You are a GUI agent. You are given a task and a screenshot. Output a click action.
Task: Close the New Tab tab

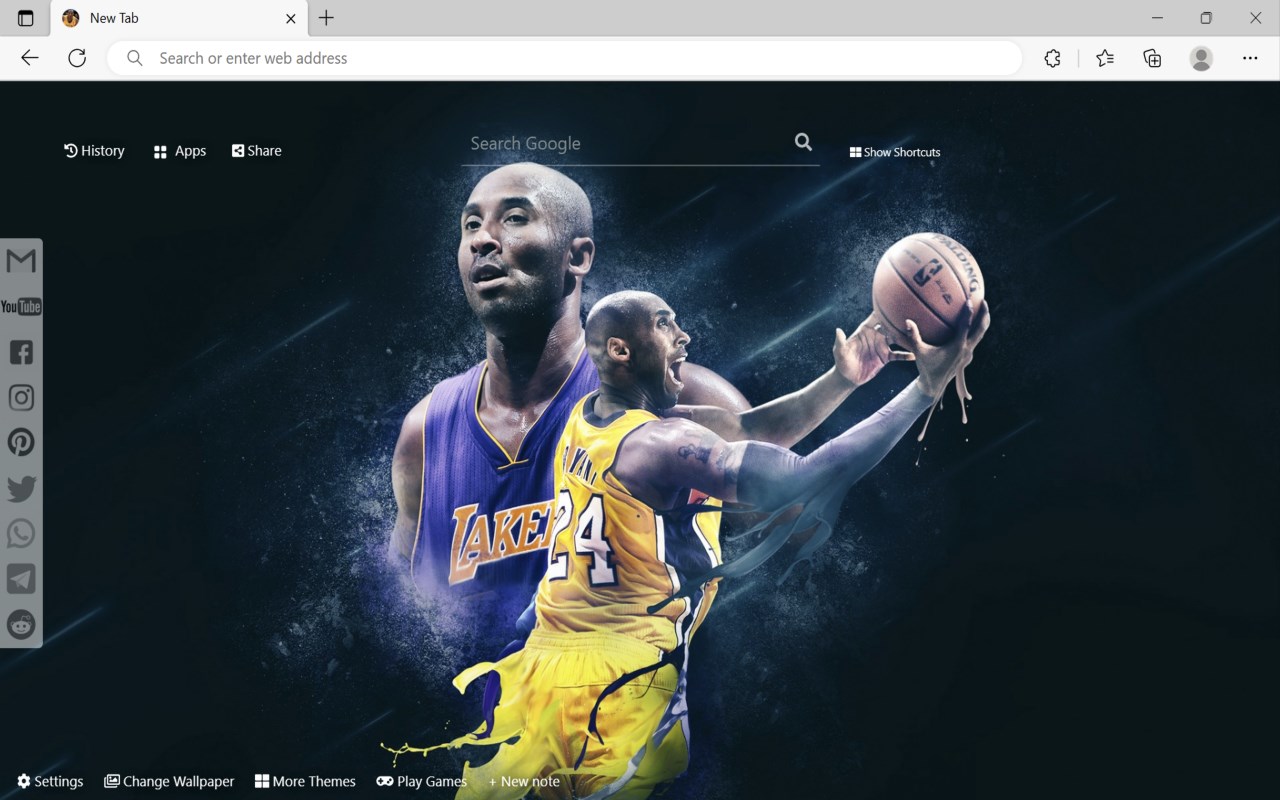coord(291,18)
